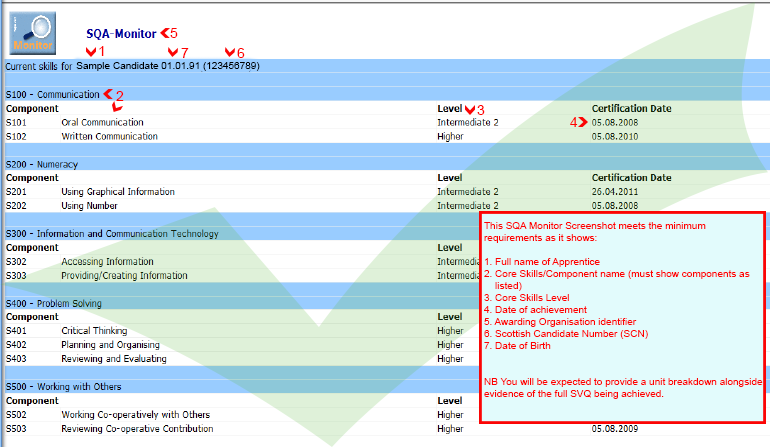Click the SQA Monitor magnifier logo icon

(x=34, y=33)
